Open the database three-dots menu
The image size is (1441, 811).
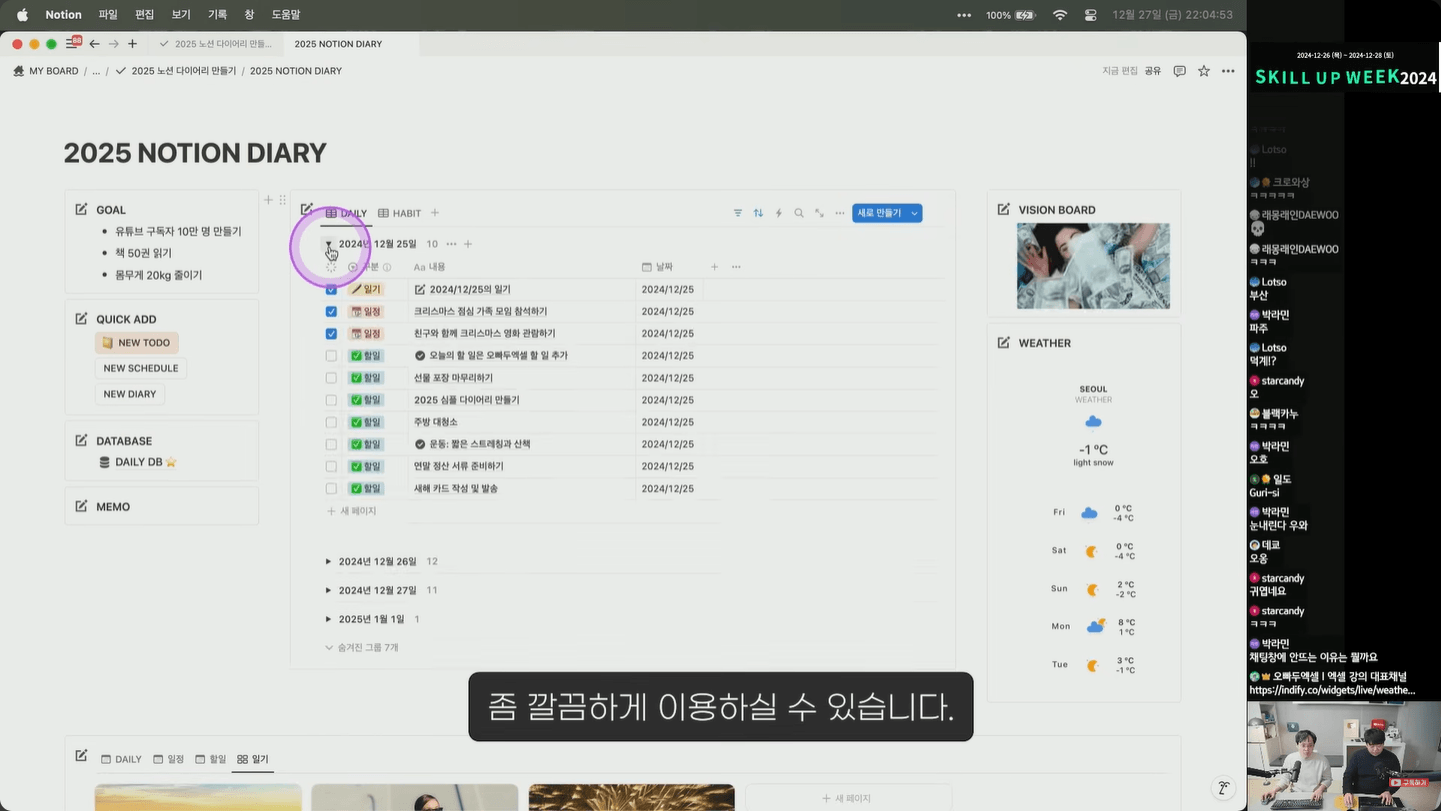click(840, 213)
